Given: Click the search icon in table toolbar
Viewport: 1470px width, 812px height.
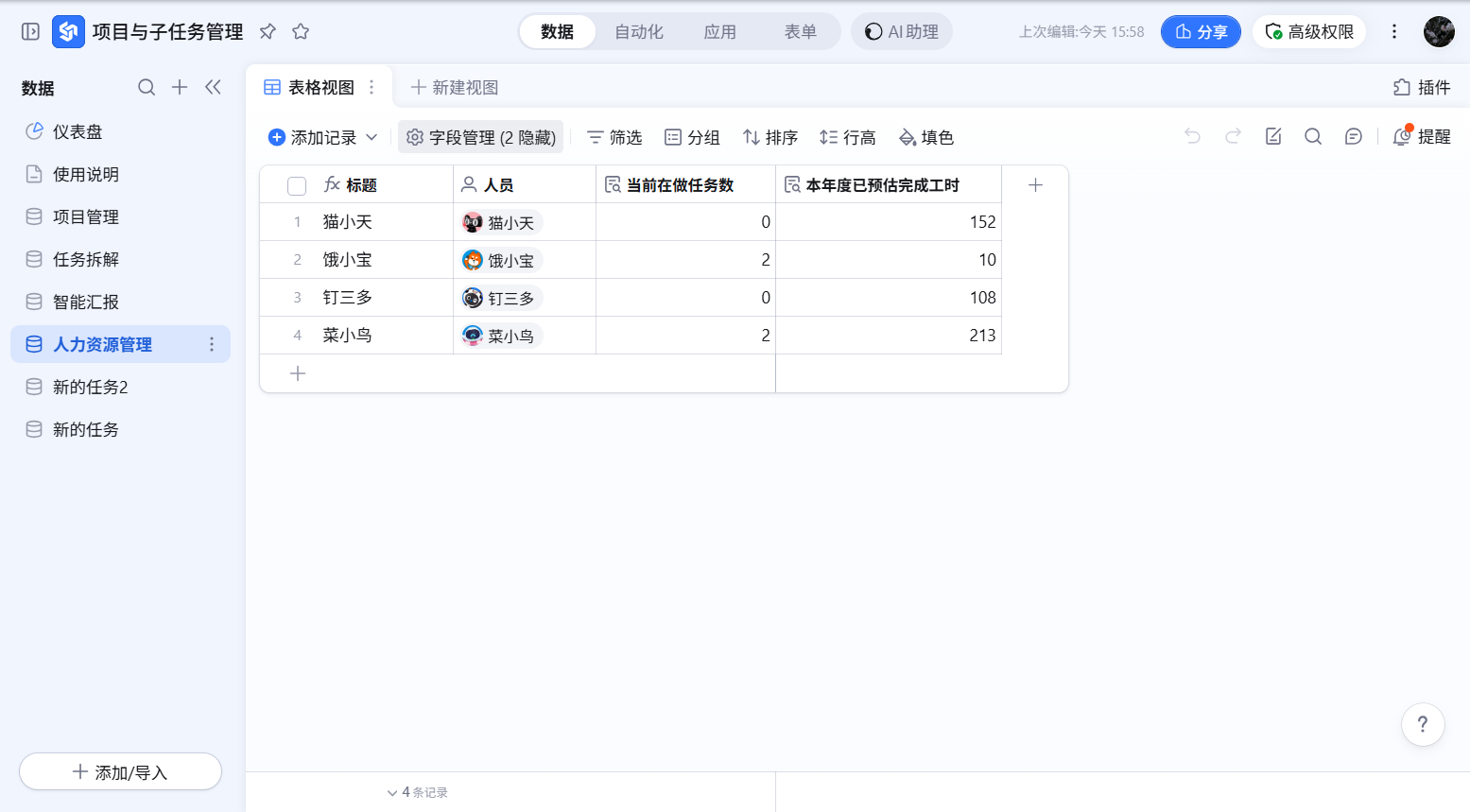Looking at the screenshot, I should (1312, 136).
